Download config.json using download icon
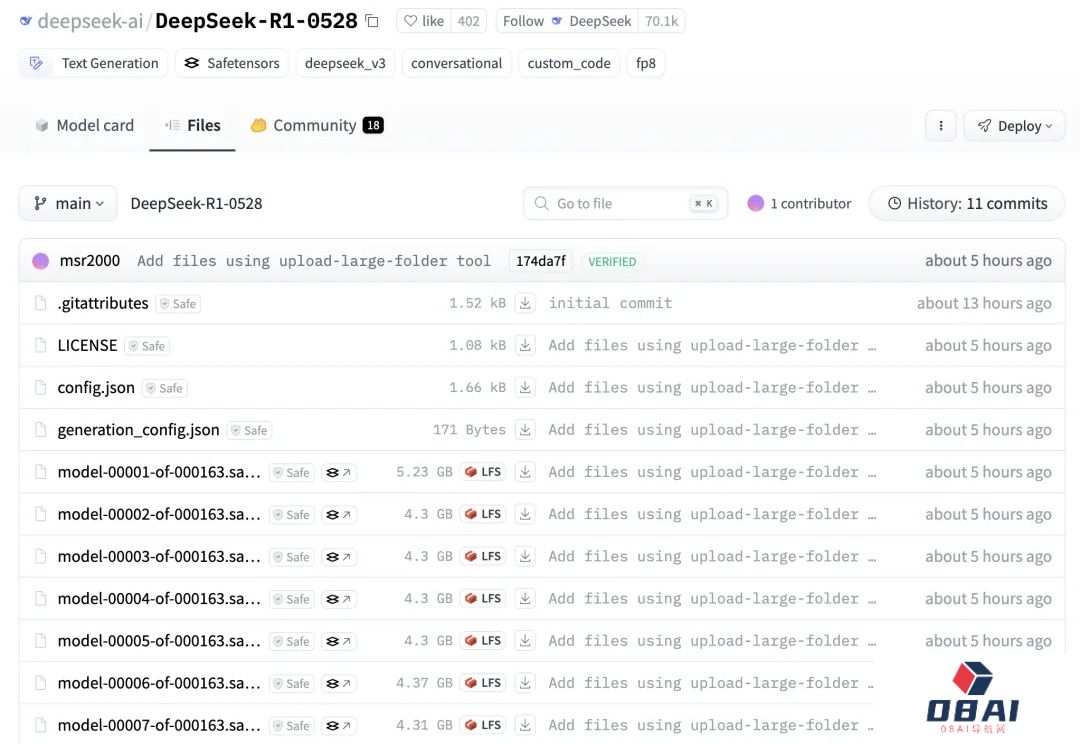Viewport: 1080px width, 744px height. tap(525, 388)
